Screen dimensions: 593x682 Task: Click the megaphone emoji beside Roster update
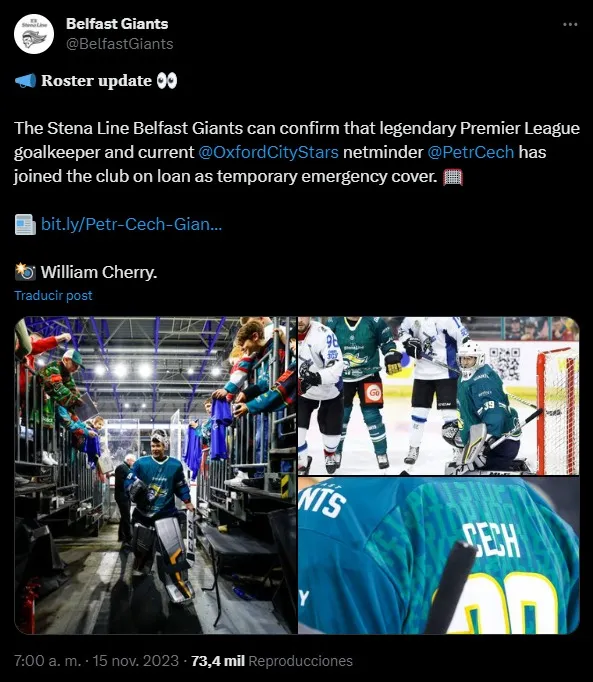coord(25,81)
